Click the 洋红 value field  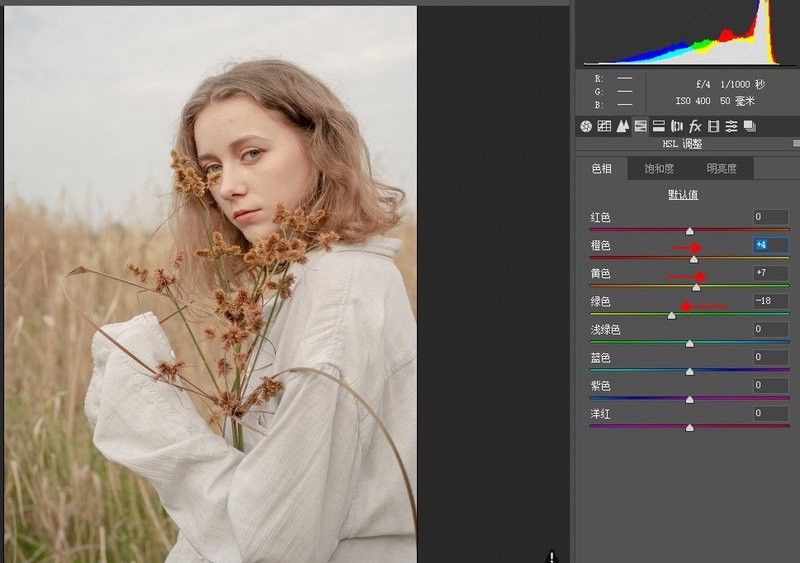pos(771,413)
